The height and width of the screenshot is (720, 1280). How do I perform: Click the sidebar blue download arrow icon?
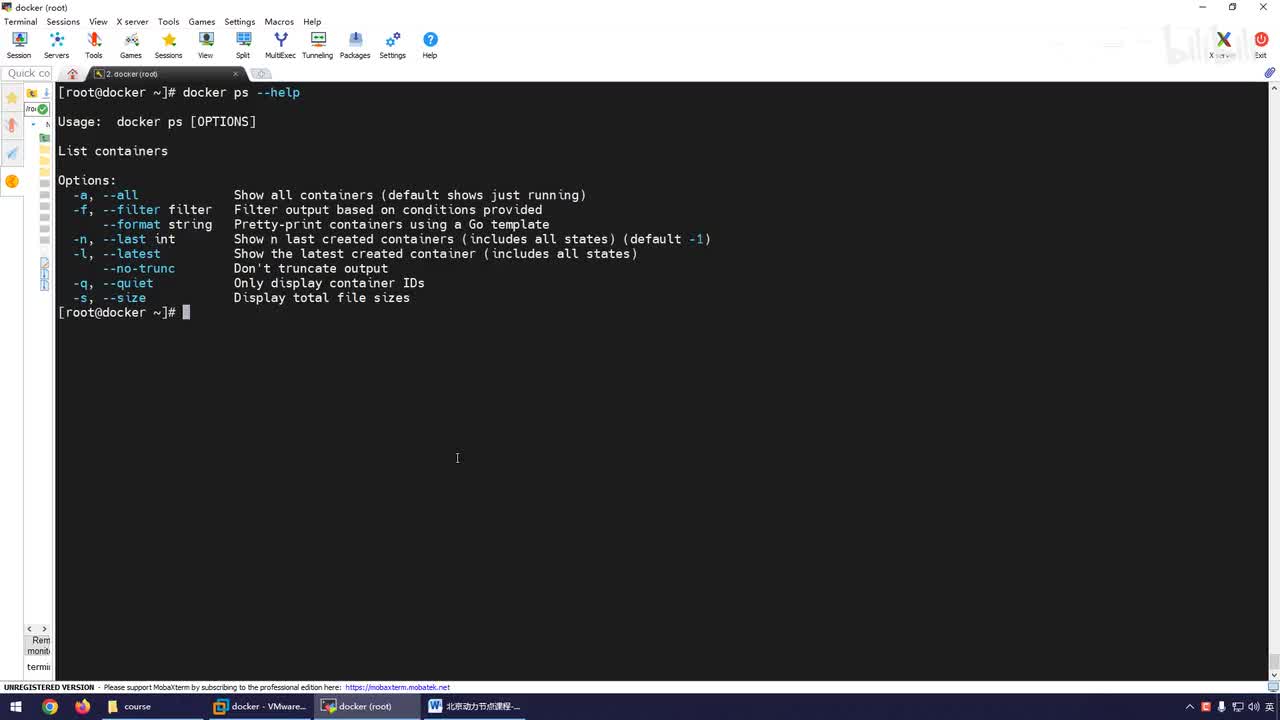pos(46,93)
